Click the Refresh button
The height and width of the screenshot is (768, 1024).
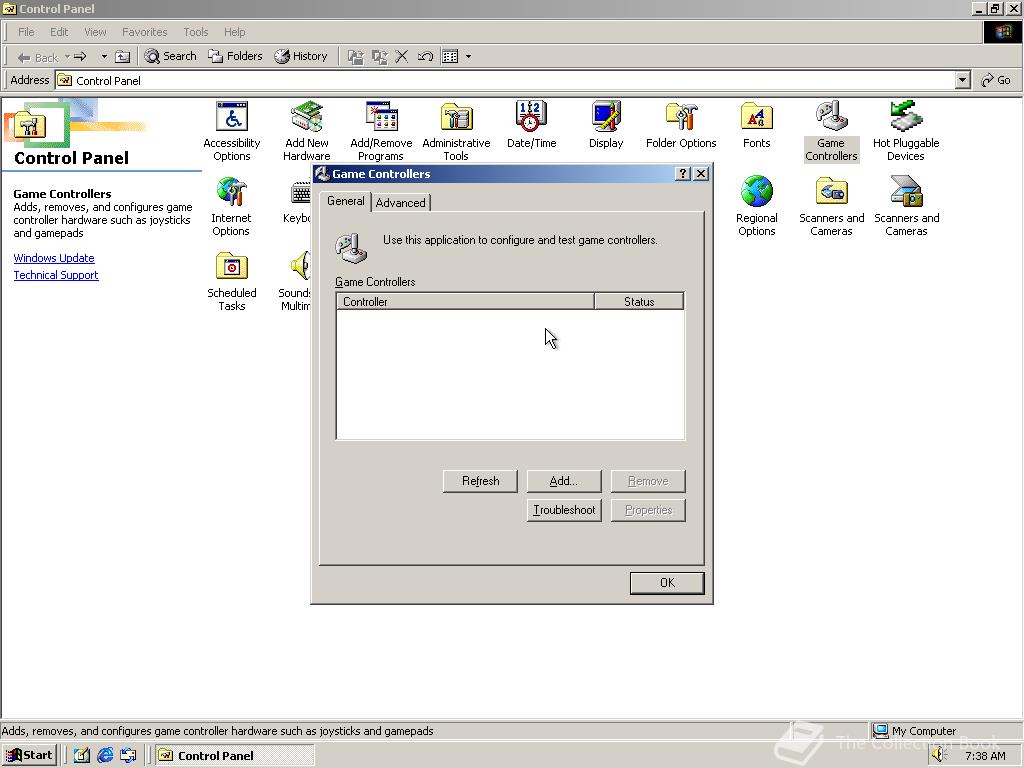tap(480, 481)
